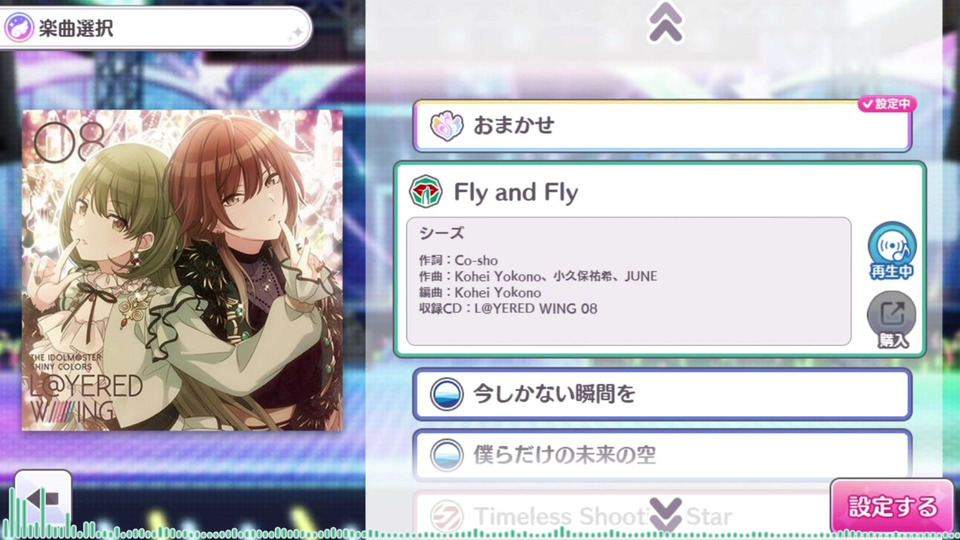Click the Fly and Fly song title

516,192
